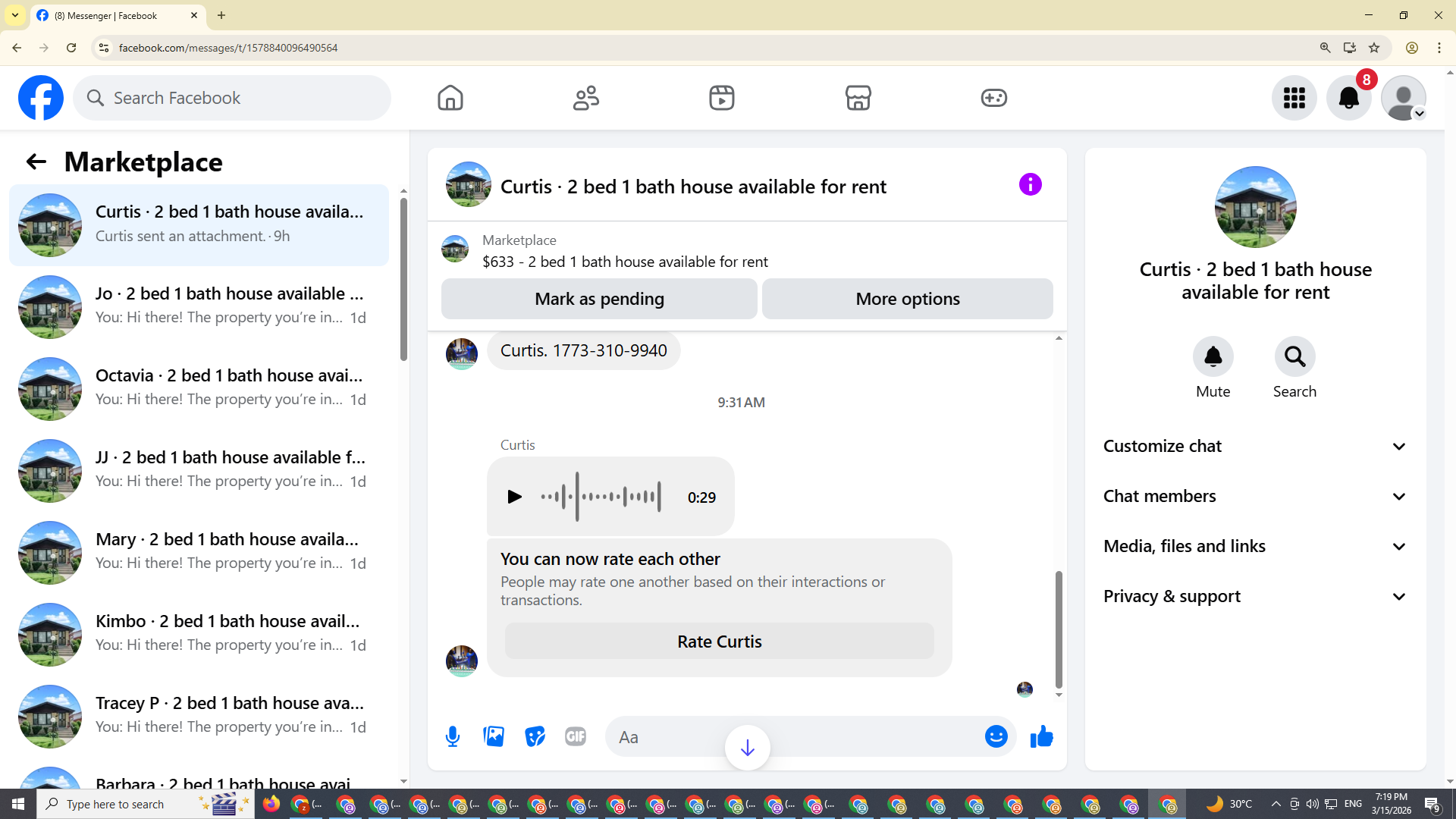This screenshot has height=819, width=1456.
Task: Open the notifications bell with 8 badge
Action: 1349,98
